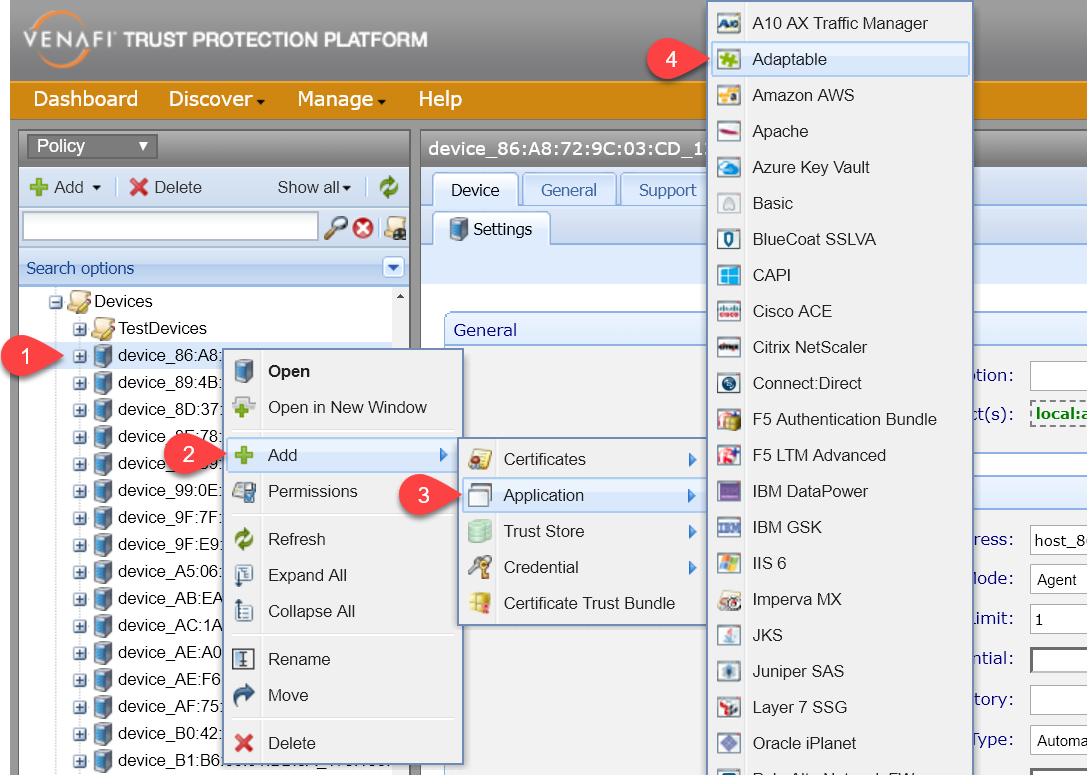Click the Apache feather icon
This screenshot has height=775, width=1087.
(730, 131)
